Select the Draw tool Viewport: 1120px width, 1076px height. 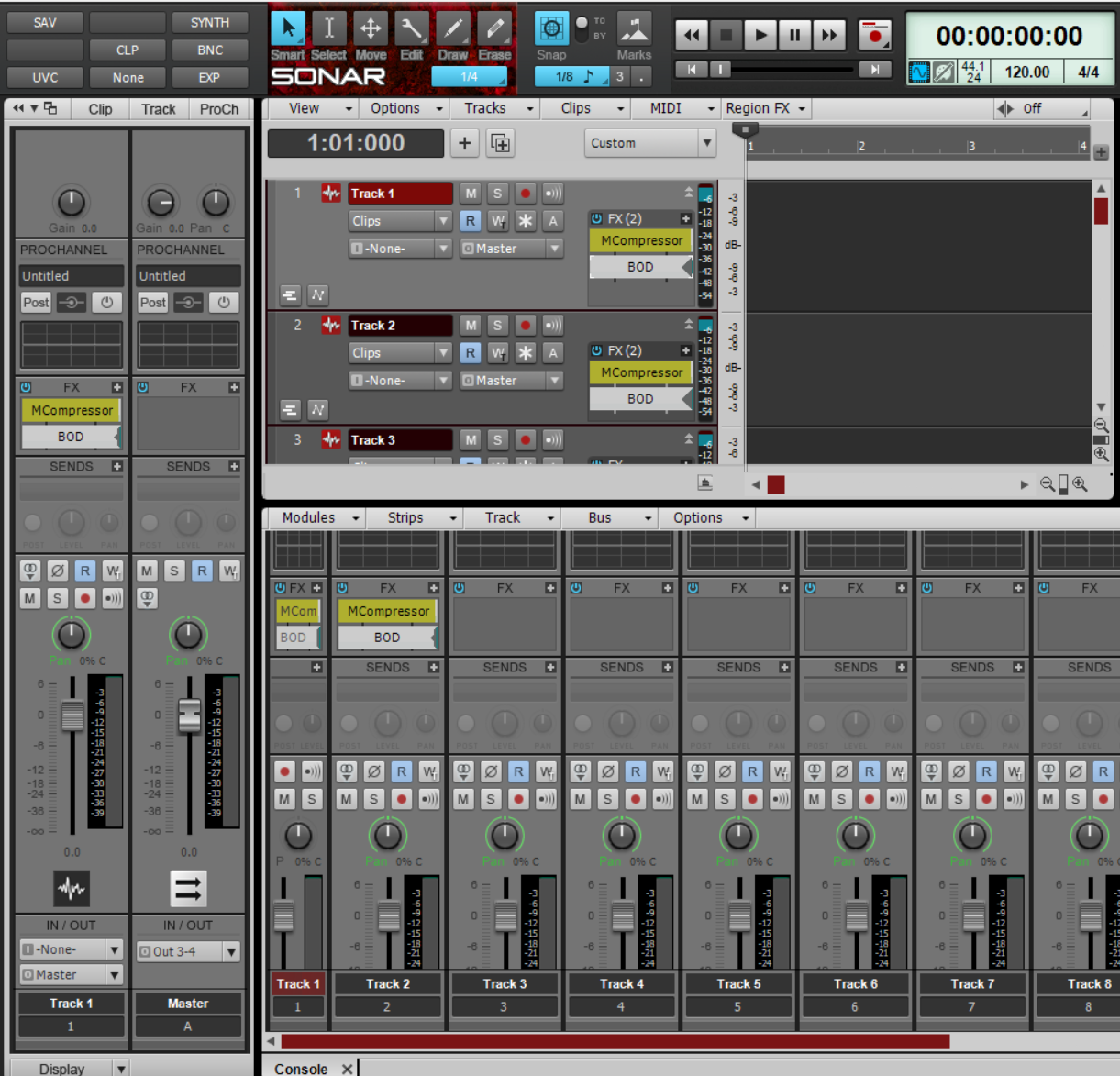click(x=453, y=30)
